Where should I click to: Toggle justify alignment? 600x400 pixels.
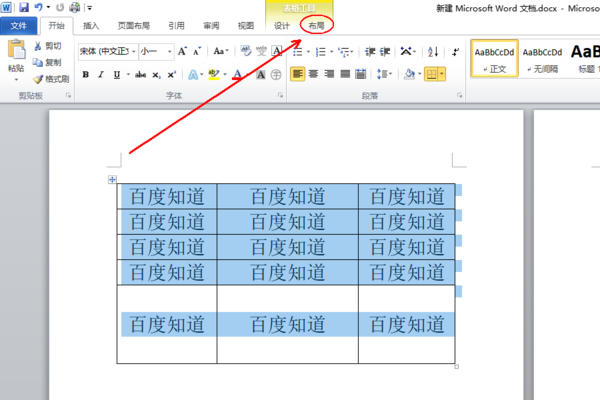[x=345, y=74]
